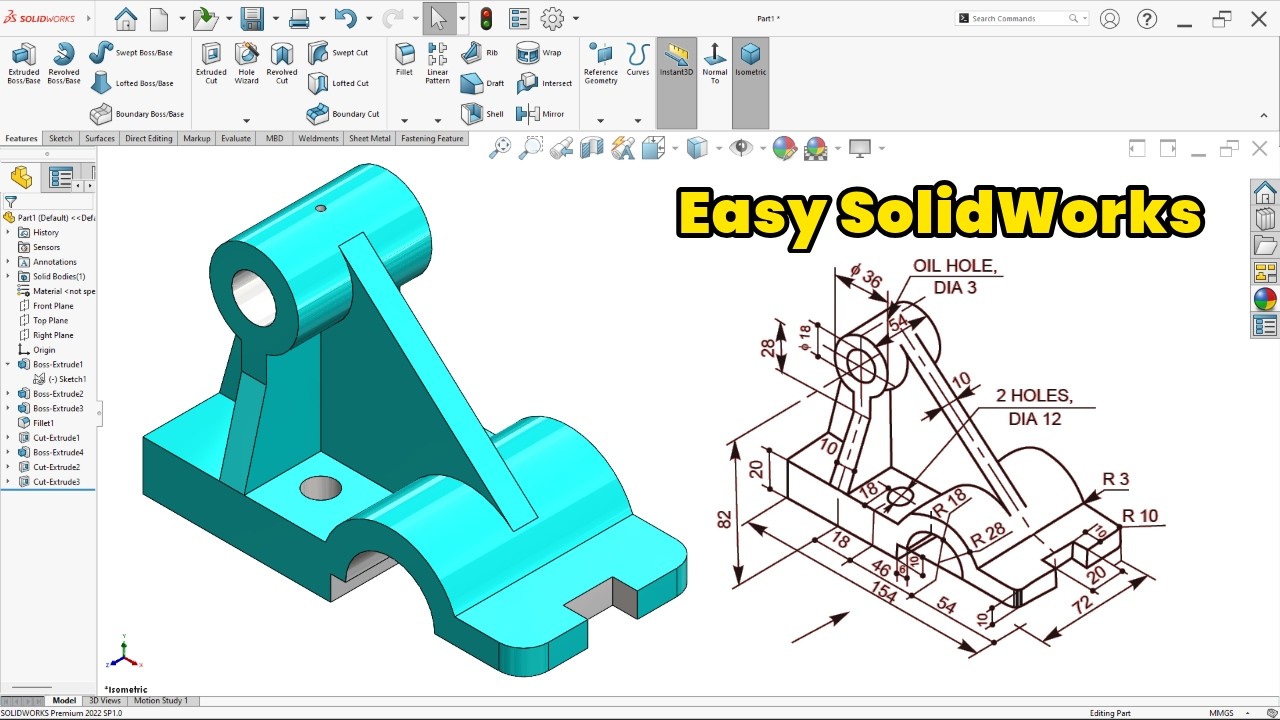This screenshot has width=1280, height=720.
Task: Collapse the Boss-Extrude1 tree node
Action: click(8, 365)
